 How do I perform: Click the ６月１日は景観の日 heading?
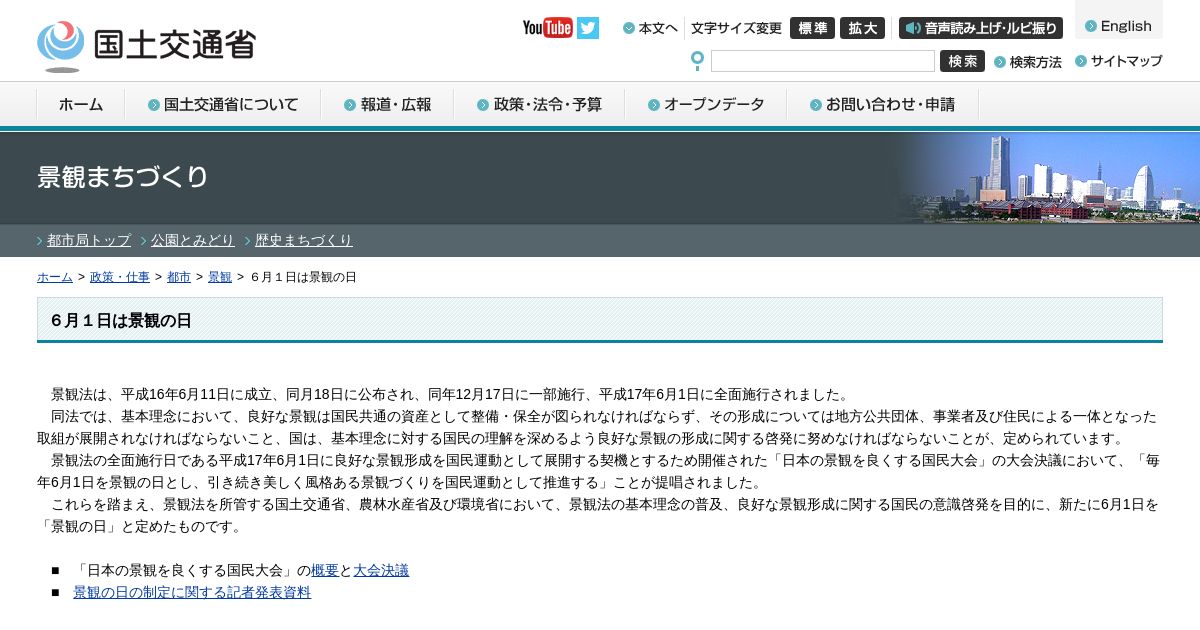[x=121, y=320]
